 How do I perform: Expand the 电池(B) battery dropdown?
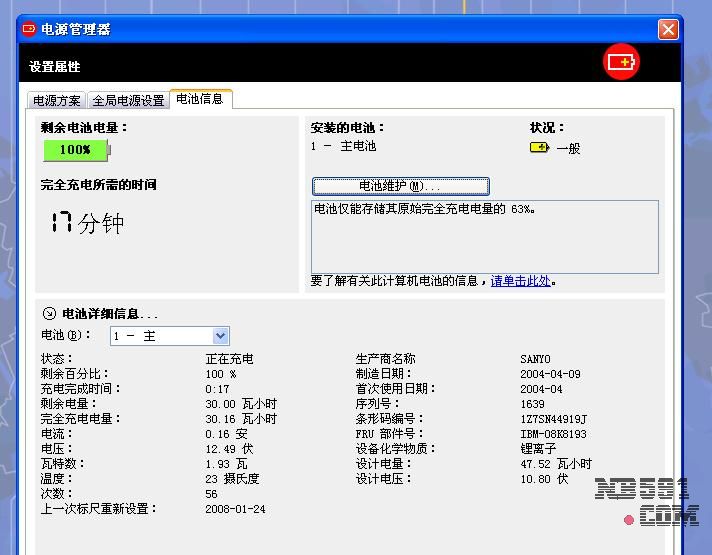(x=221, y=336)
